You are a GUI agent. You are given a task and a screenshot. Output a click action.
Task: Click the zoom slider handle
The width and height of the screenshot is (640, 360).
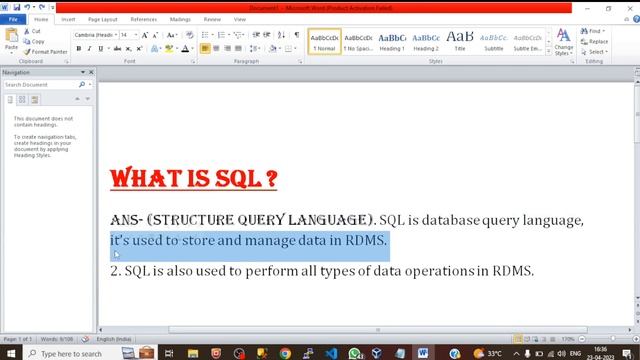click(x=613, y=339)
